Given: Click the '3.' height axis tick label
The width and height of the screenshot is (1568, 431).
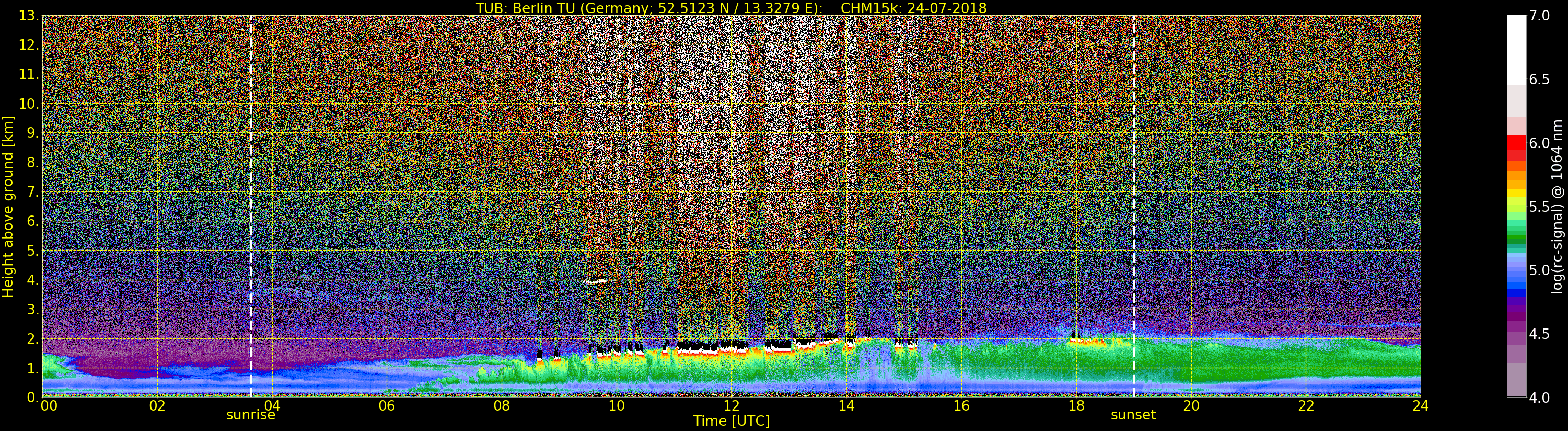Looking at the screenshot, I should [x=33, y=309].
